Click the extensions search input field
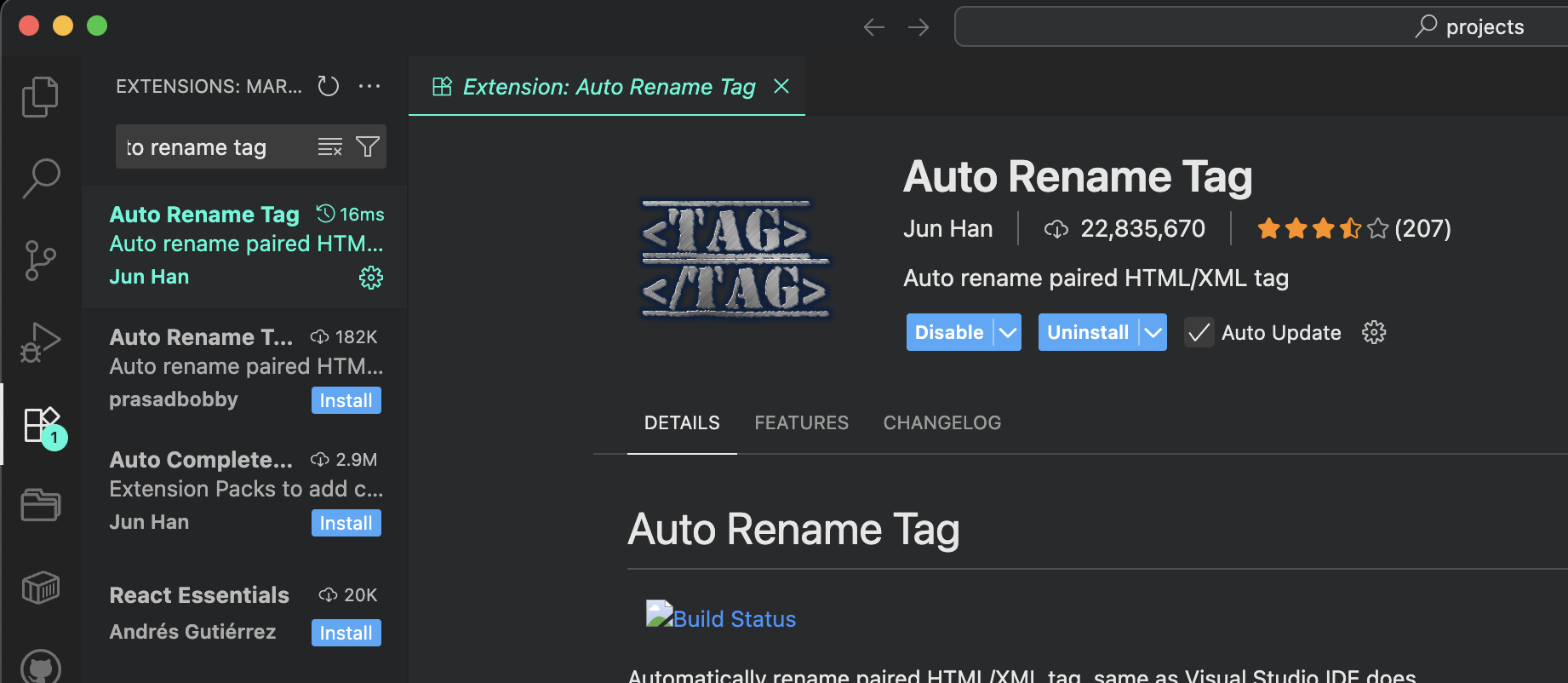Viewport: 1568px width, 683px height. point(213,147)
